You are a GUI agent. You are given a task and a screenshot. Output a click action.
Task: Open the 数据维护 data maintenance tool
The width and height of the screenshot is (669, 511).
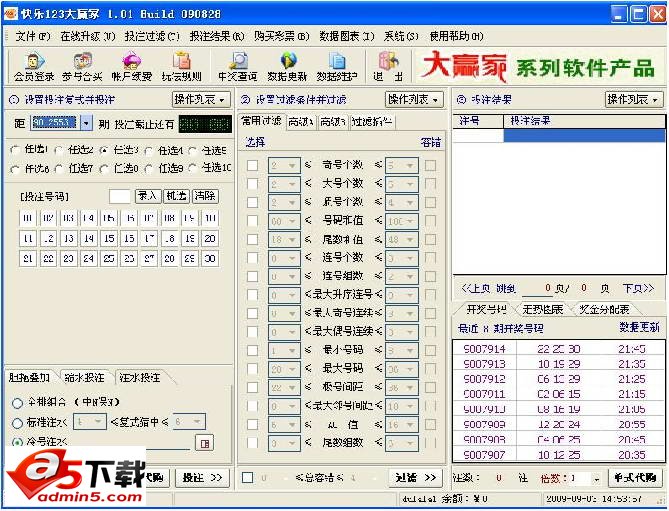[x=337, y=67]
